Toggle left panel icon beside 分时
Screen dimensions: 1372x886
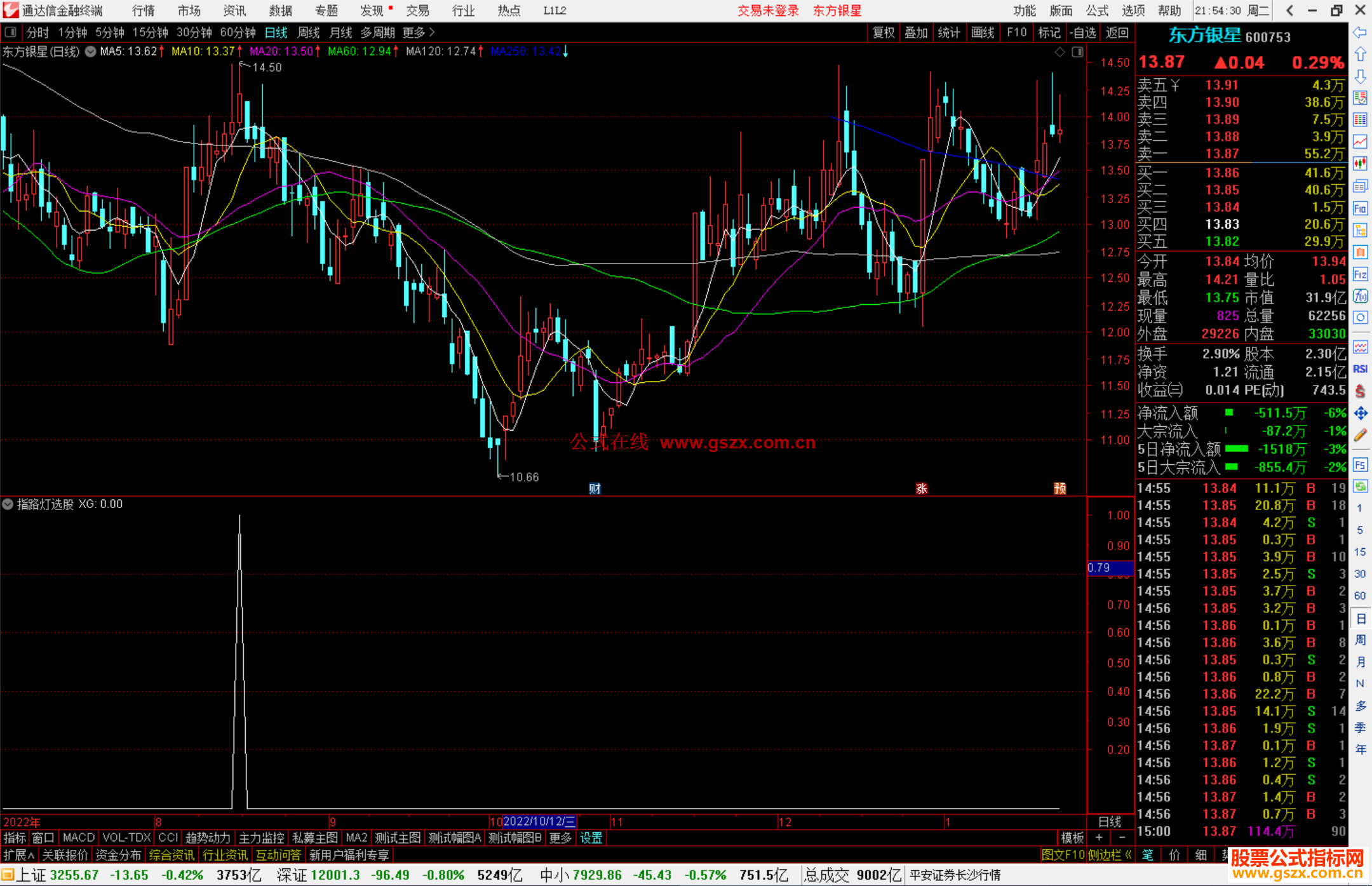[10, 32]
